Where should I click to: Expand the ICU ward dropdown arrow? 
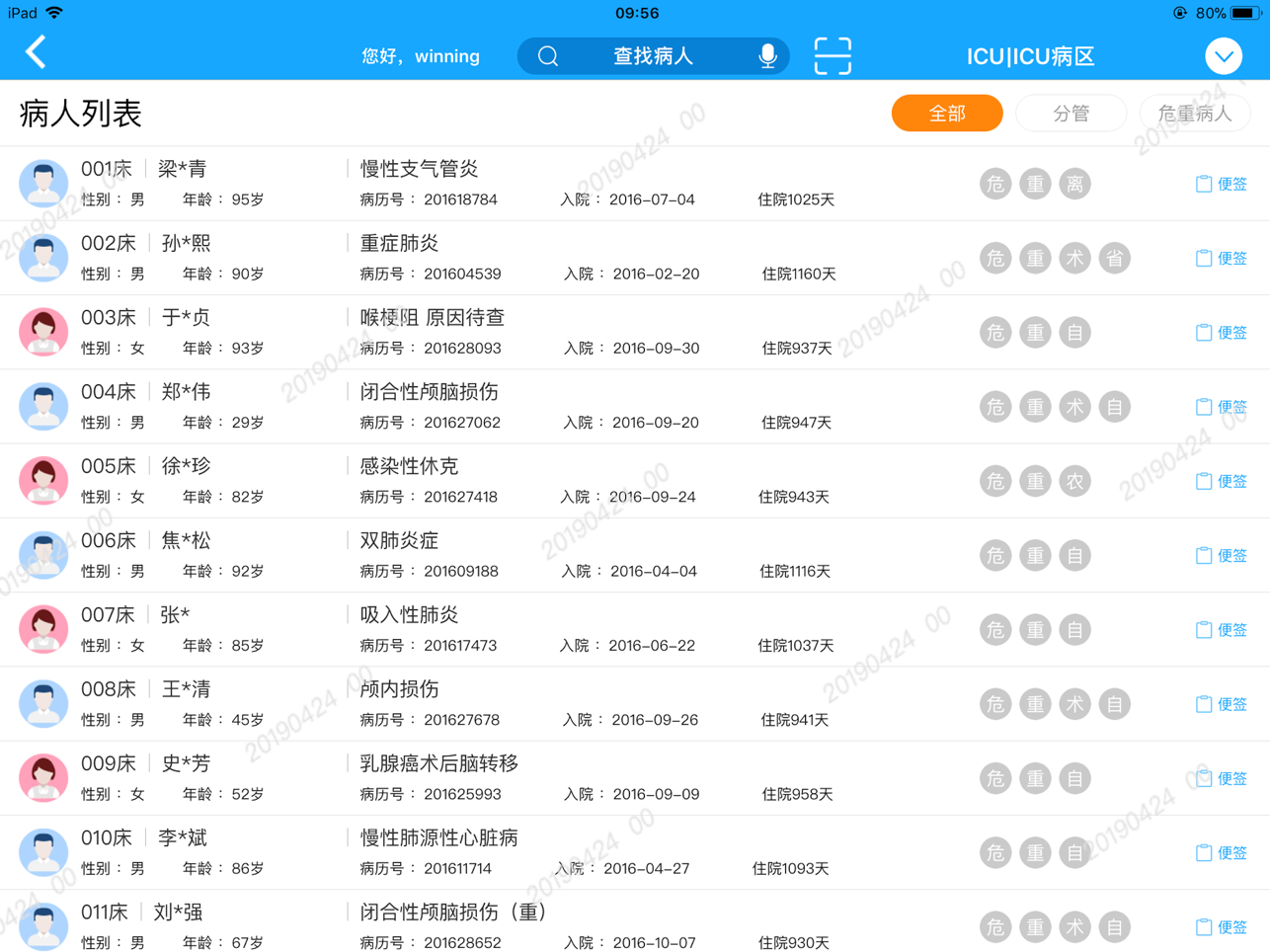click(x=1223, y=56)
